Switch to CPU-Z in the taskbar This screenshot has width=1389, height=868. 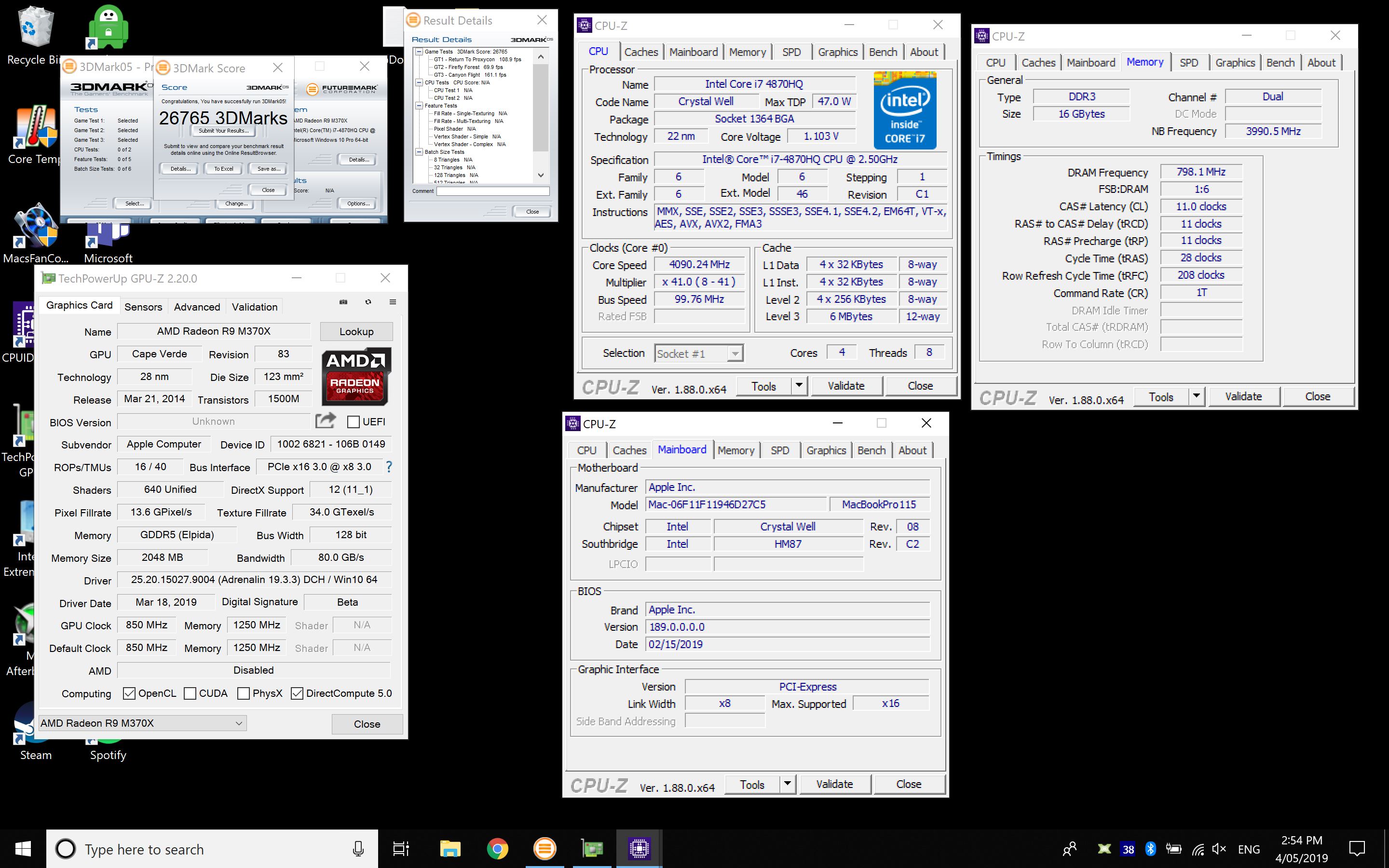pyautogui.click(x=639, y=849)
